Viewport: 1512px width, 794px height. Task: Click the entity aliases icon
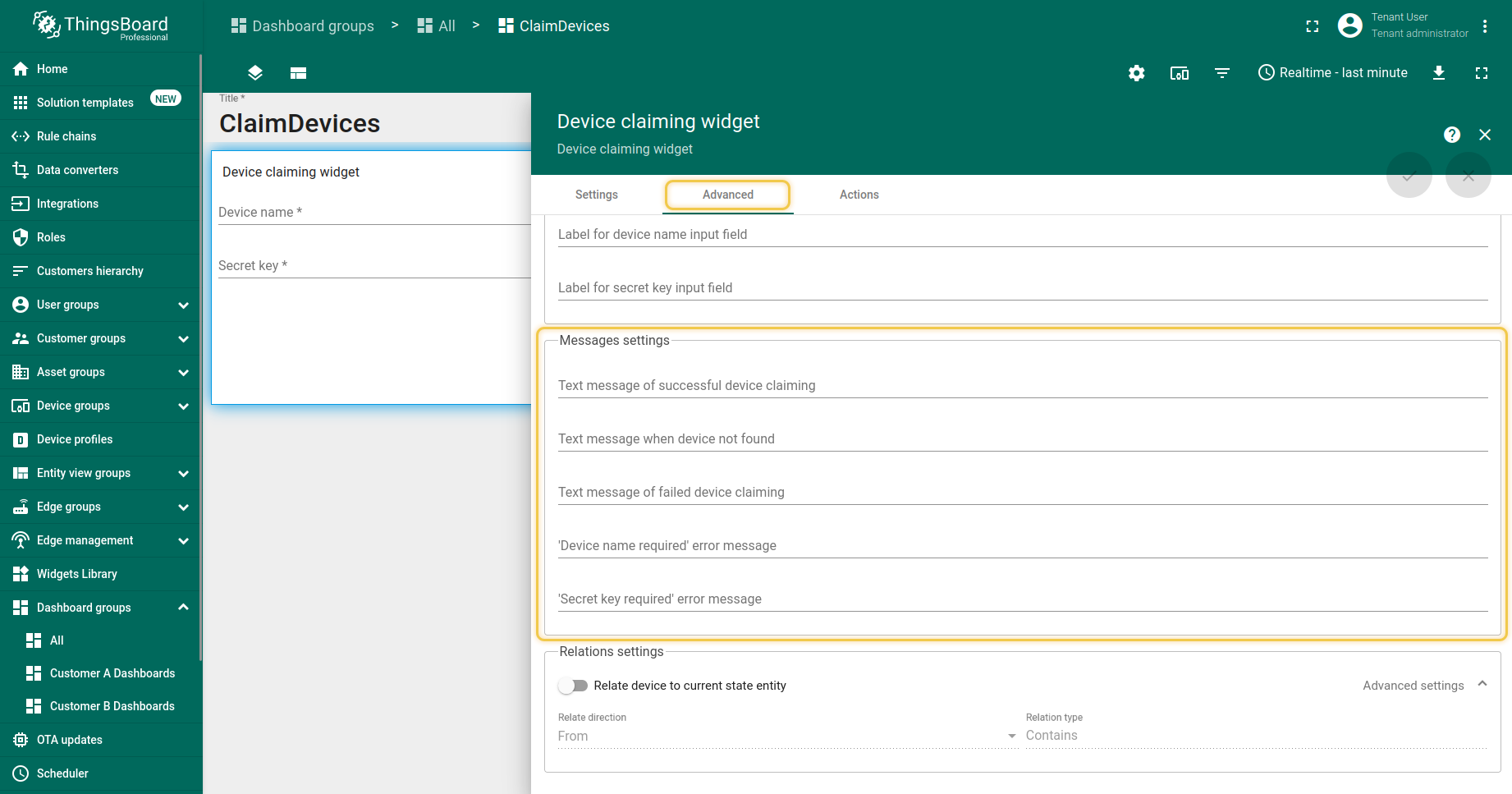tap(1179, 73)
